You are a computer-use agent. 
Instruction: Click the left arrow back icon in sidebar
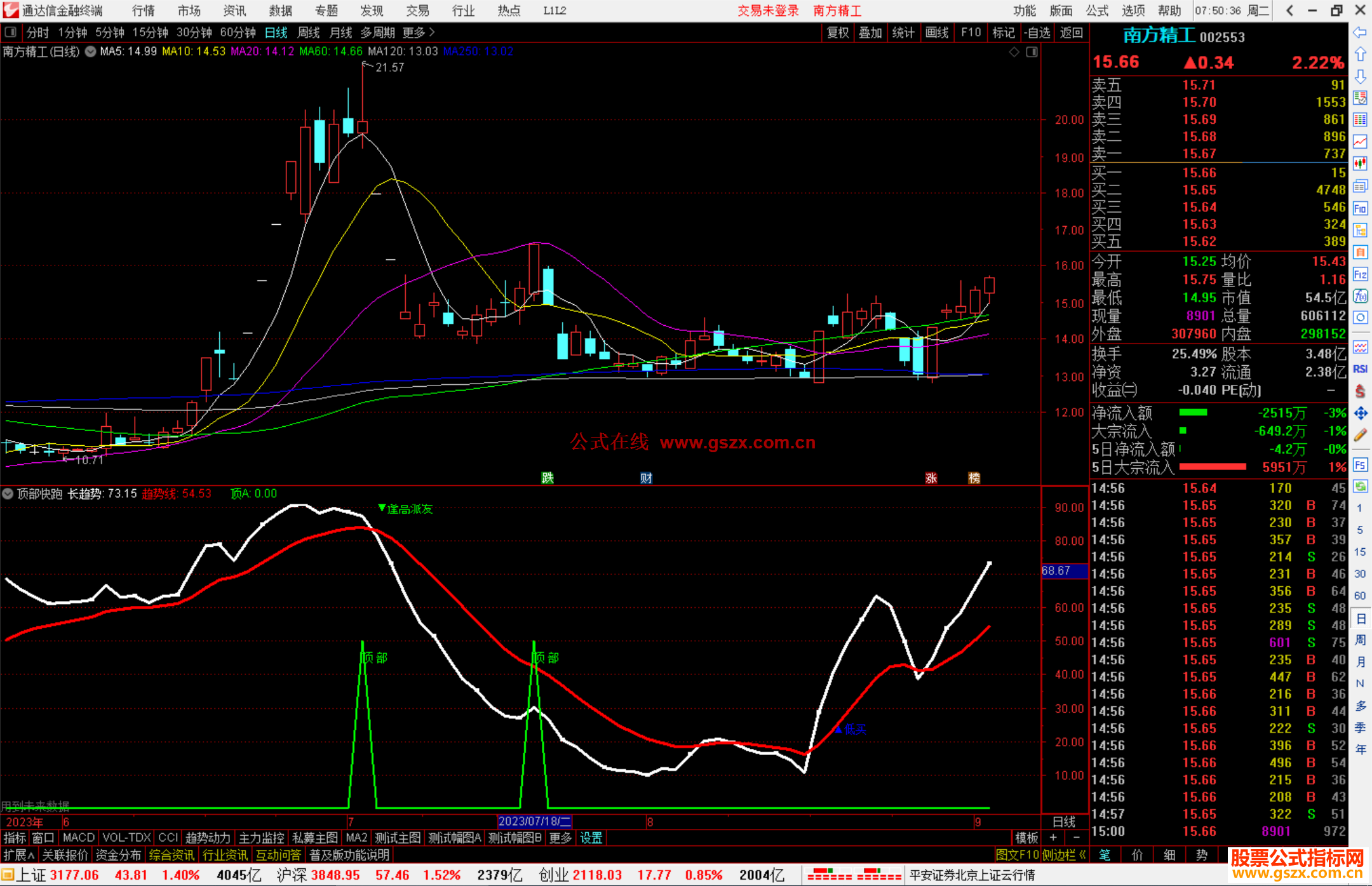tap(1360, 32)
